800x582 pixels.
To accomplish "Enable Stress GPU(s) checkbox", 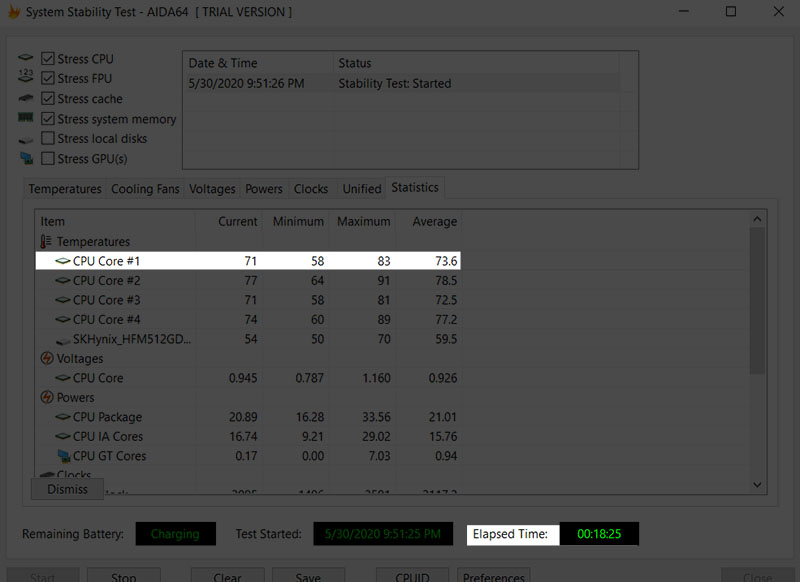I will [48, 159].
